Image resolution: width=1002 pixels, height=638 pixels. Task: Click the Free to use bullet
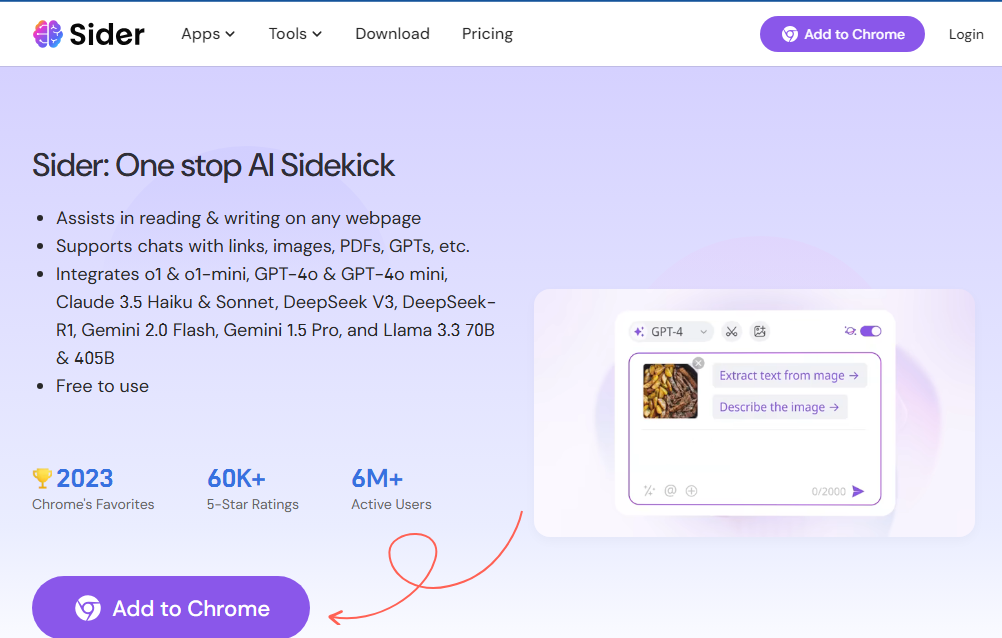pyautogui.click(x=102, y=386)
